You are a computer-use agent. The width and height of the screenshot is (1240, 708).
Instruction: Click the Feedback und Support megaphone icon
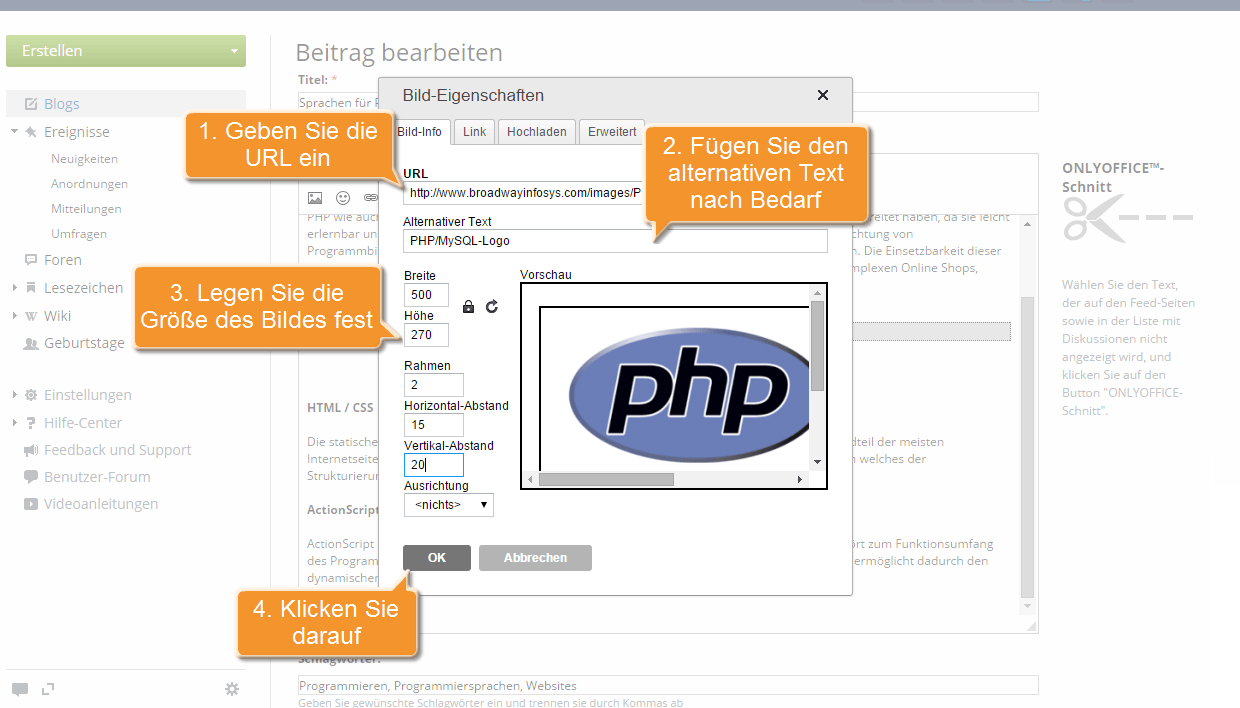pyautogui.click(x=31, y=450)
